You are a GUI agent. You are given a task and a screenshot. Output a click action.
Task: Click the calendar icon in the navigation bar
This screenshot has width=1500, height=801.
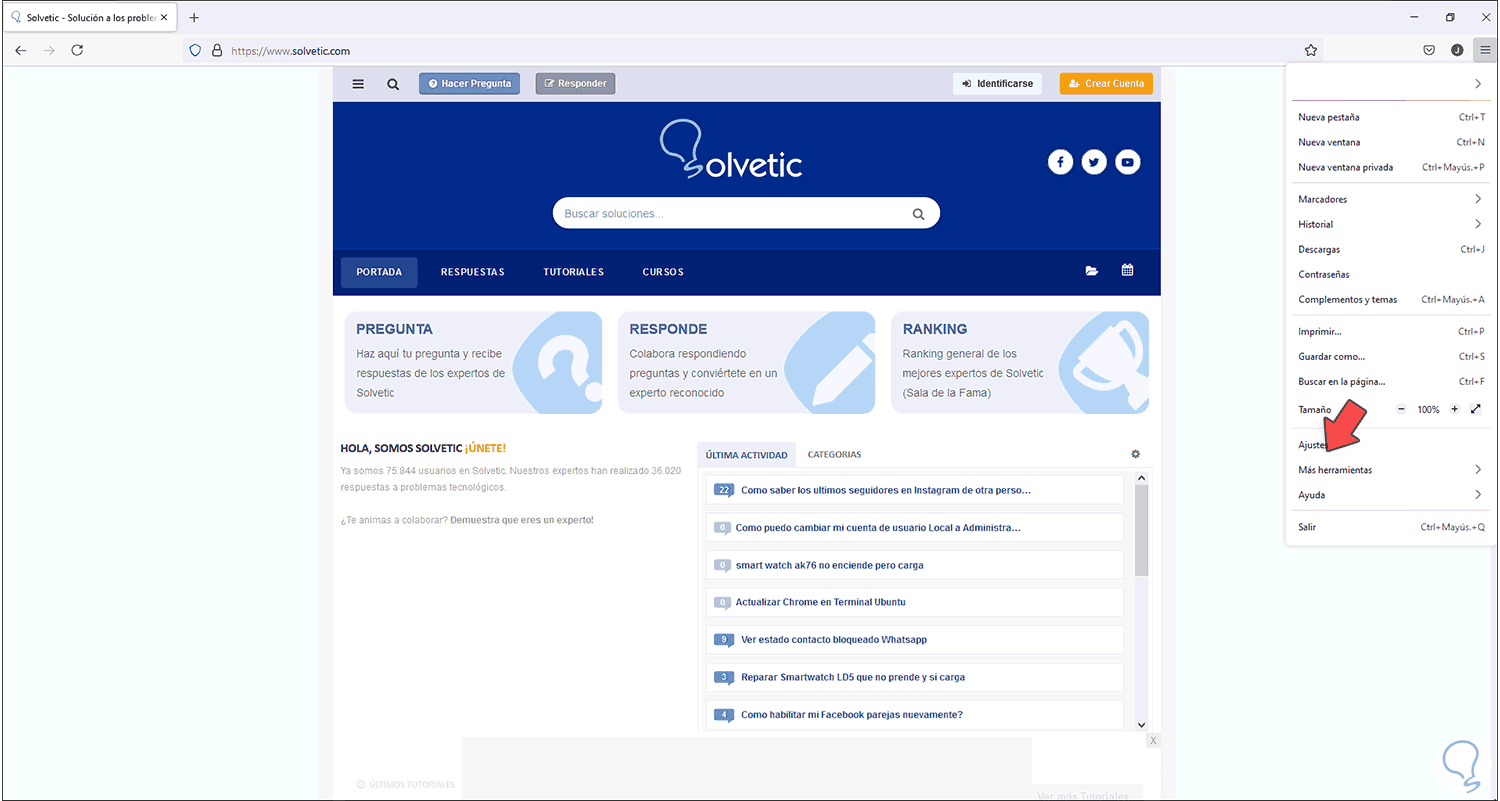[1127, 270]
